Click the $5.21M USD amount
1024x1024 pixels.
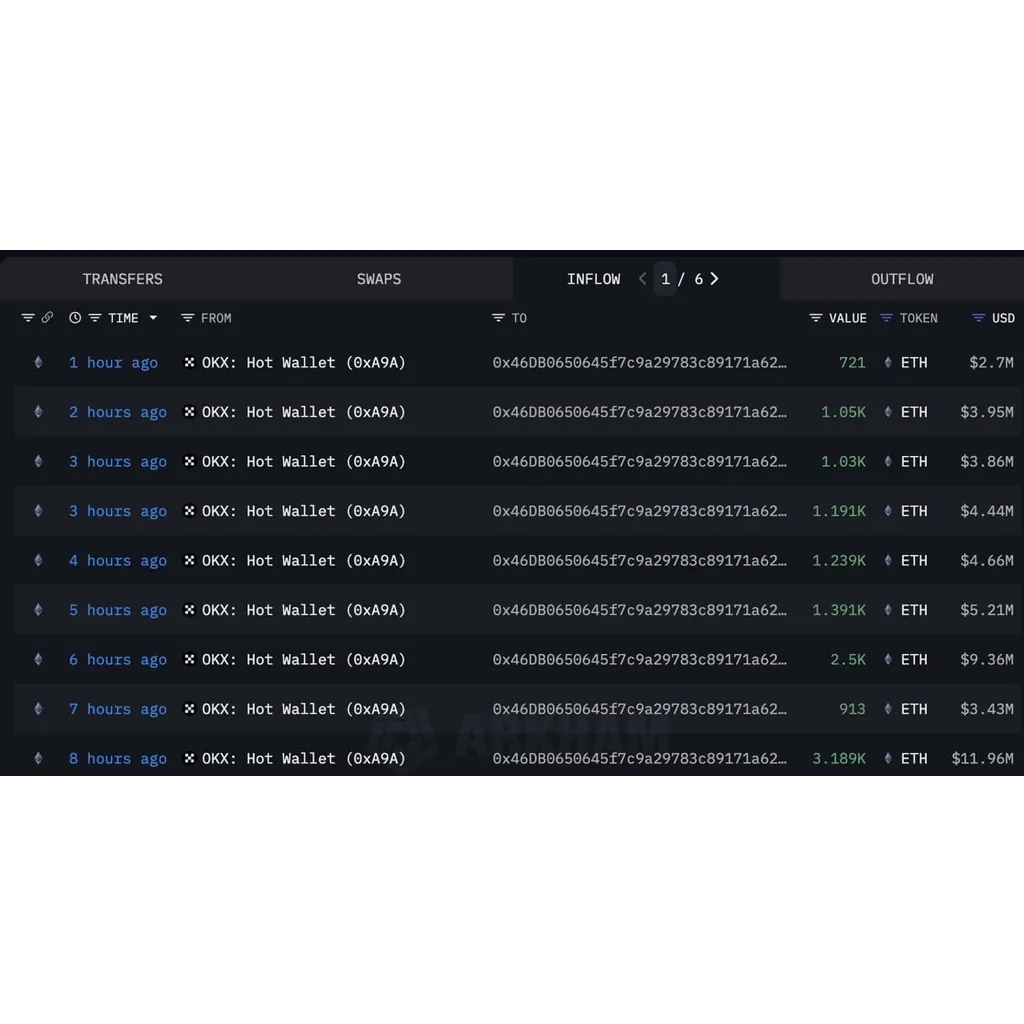987,611
